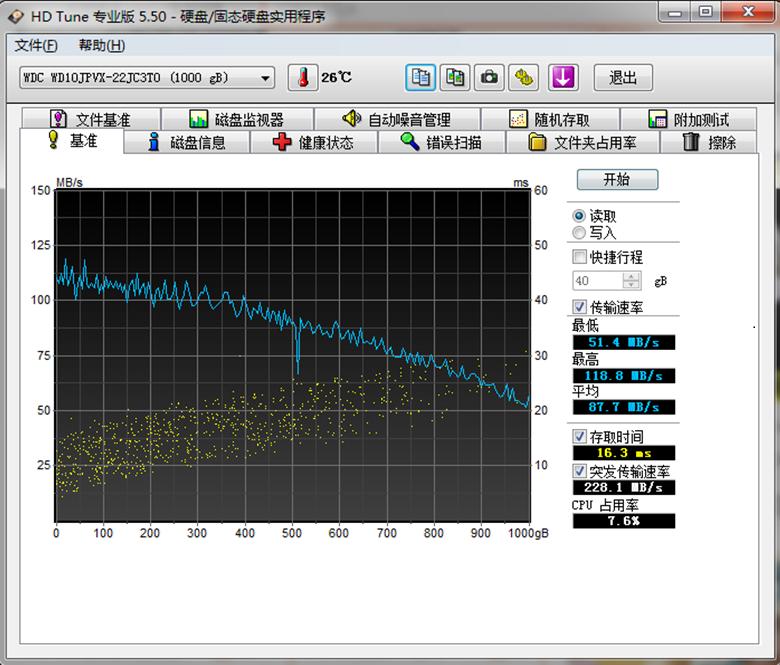Viewport: 780px width, 665px height.
Task: Enable the 快捷行程 checkbox
Action: pos(579,257)
